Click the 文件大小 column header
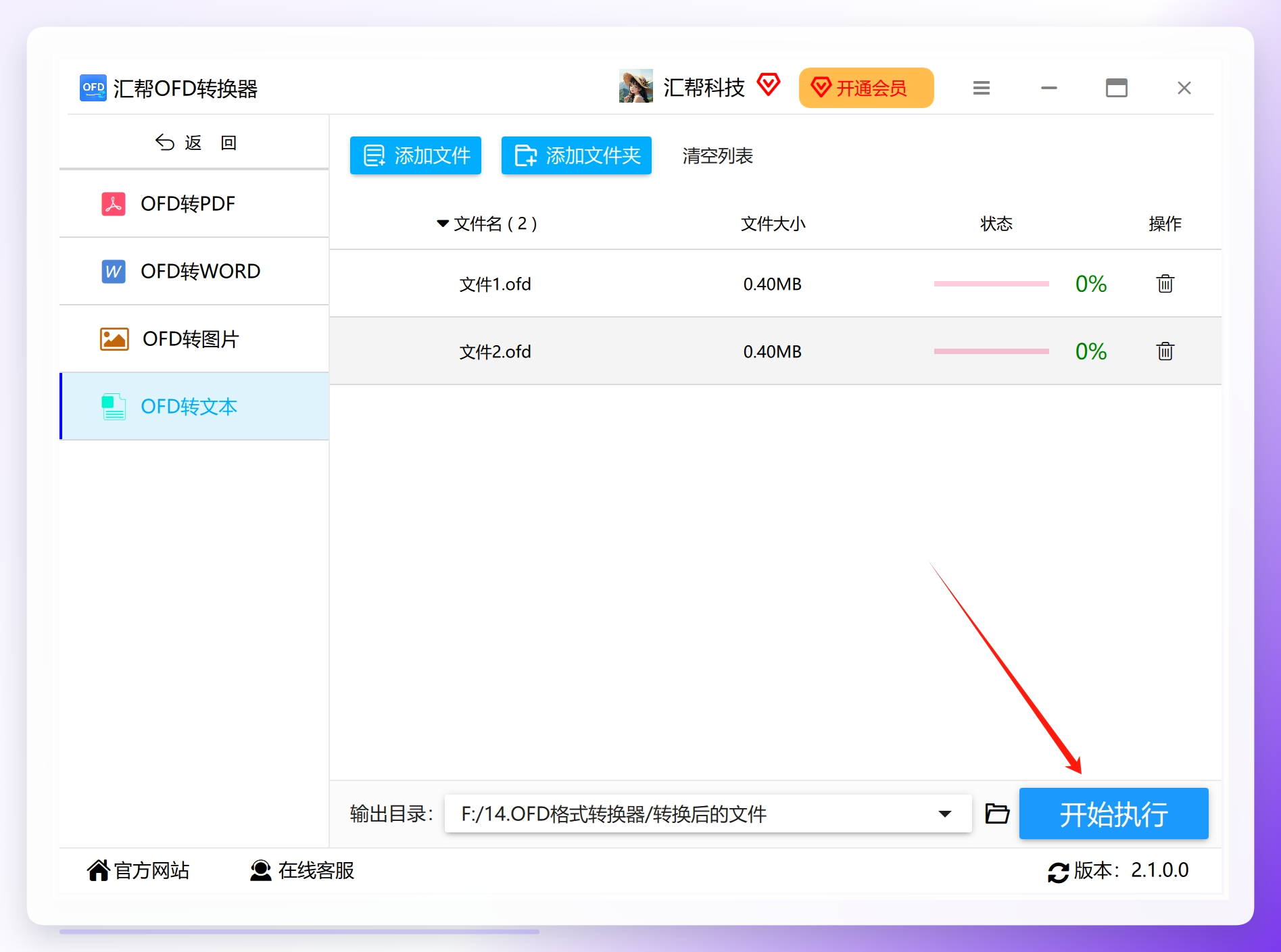The image size is (1281, 952). tap(773, 224)
